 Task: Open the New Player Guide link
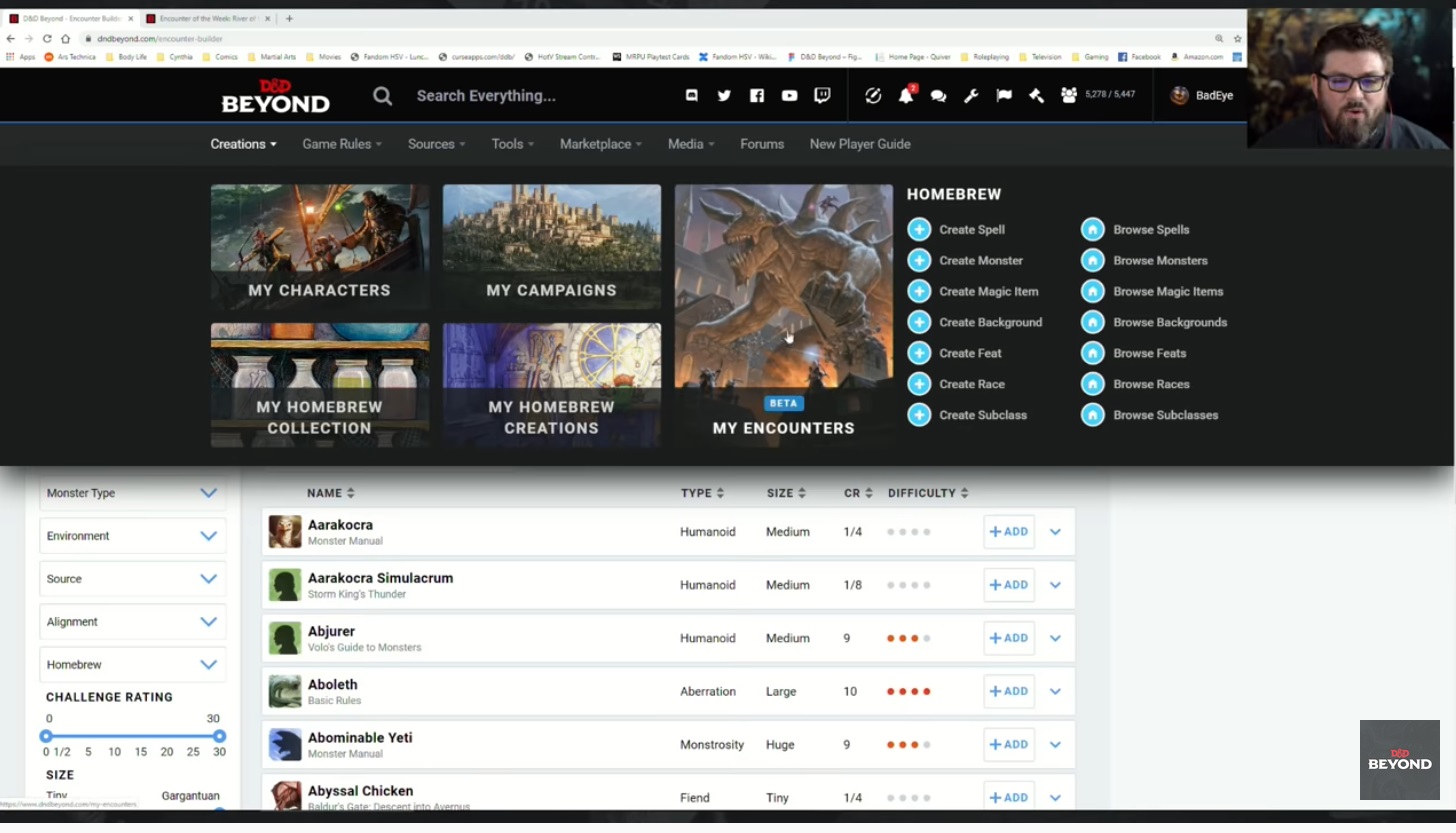[x=860, y=144]
